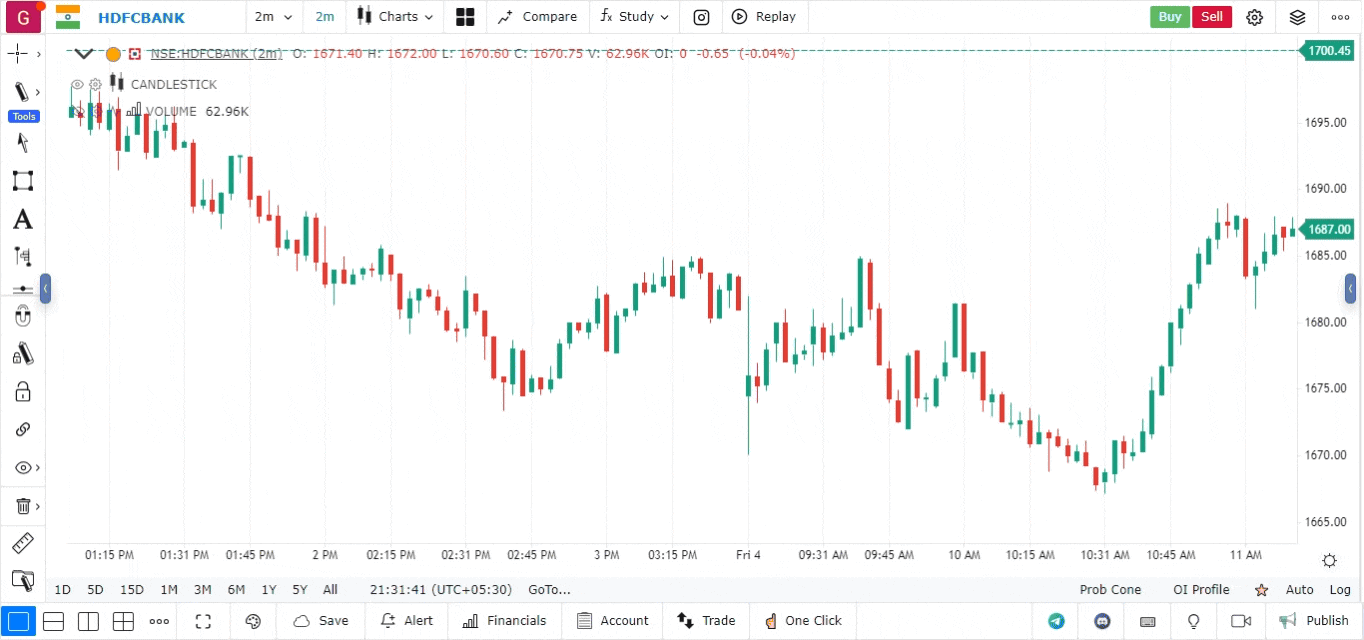Open the Financials tab
Viewport: 1364px width, 640px height.
504,621
